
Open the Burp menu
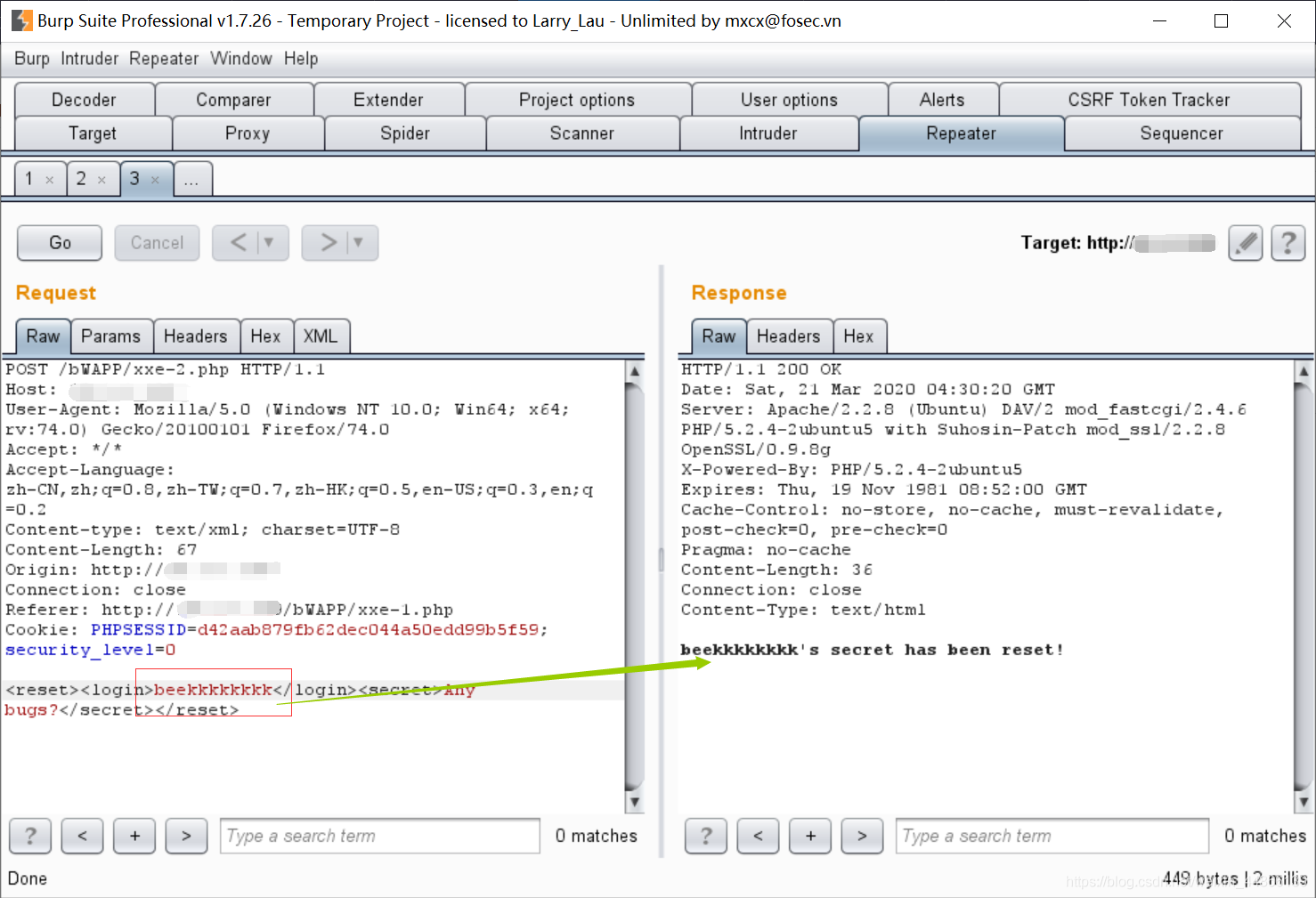[x=32, y=59]
